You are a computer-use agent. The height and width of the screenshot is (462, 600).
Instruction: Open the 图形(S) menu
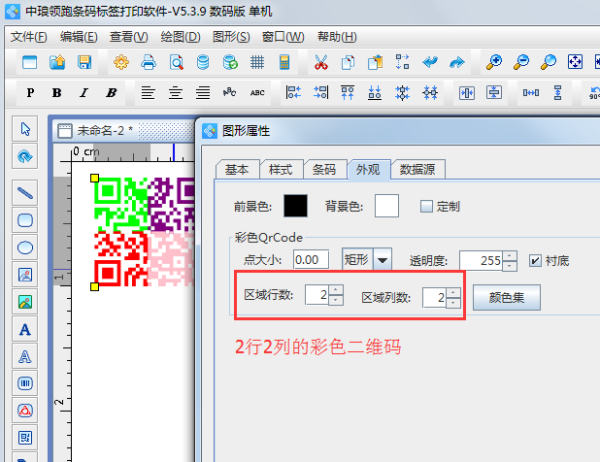pos(231,37)
